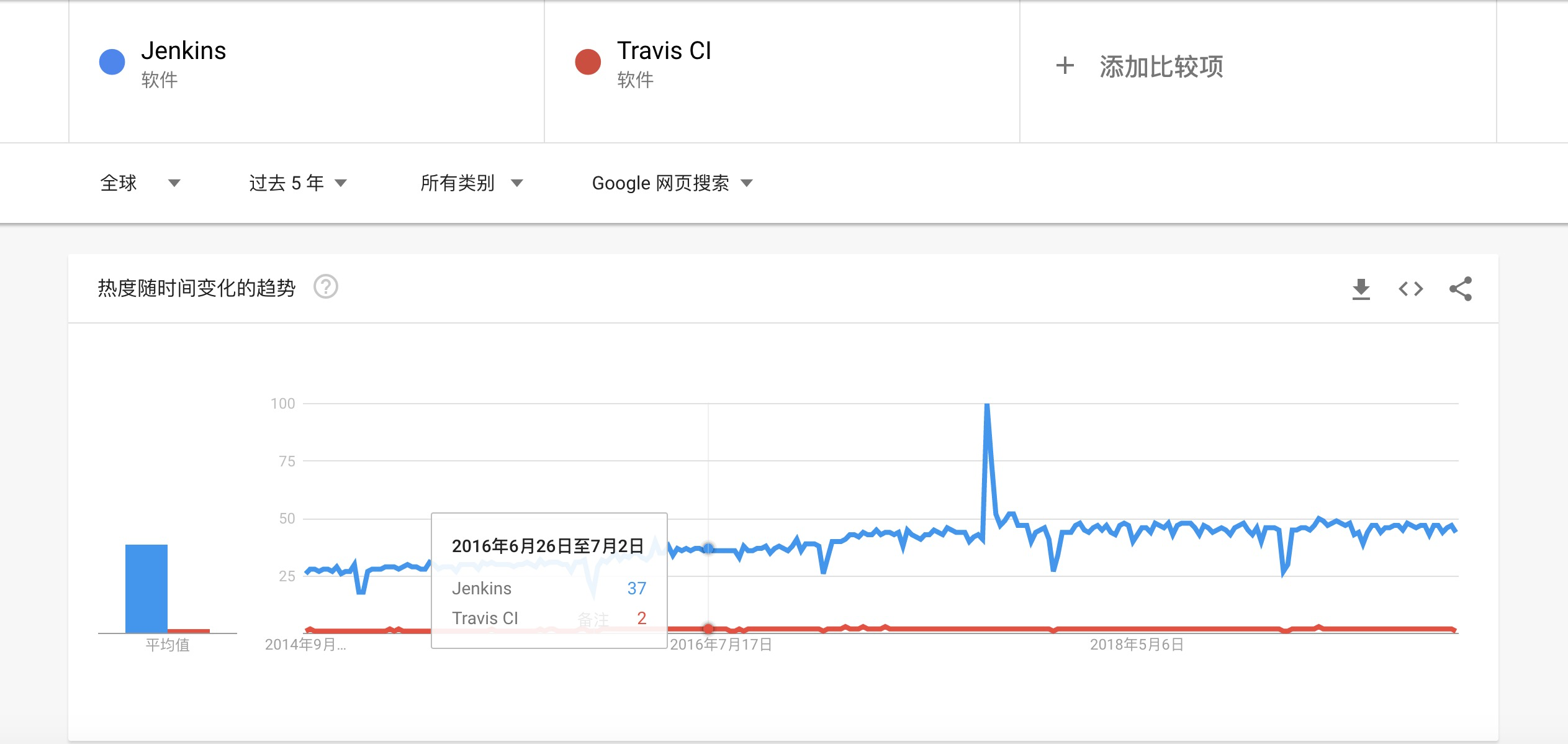The height and width of the screenshot is (744, 1568).
Task: Click the highlighted Travis CI data point
Action: pos(708,628)
